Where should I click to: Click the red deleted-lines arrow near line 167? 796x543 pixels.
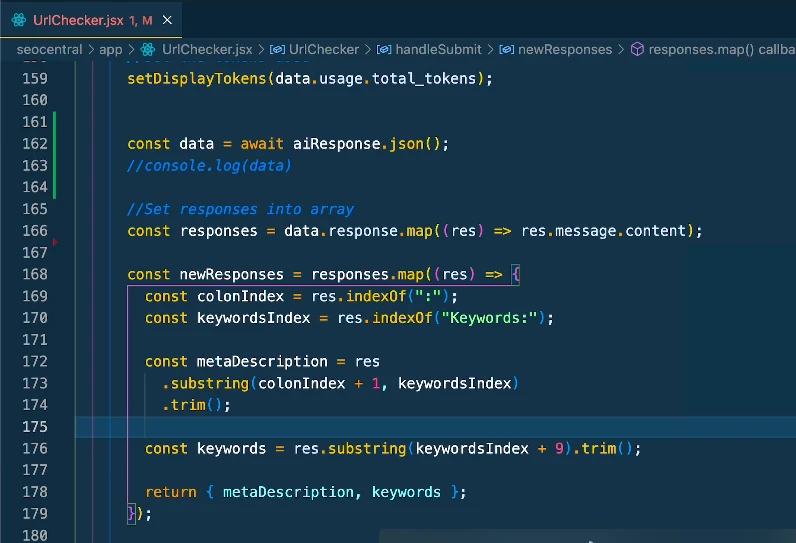[x=53, y=243]
